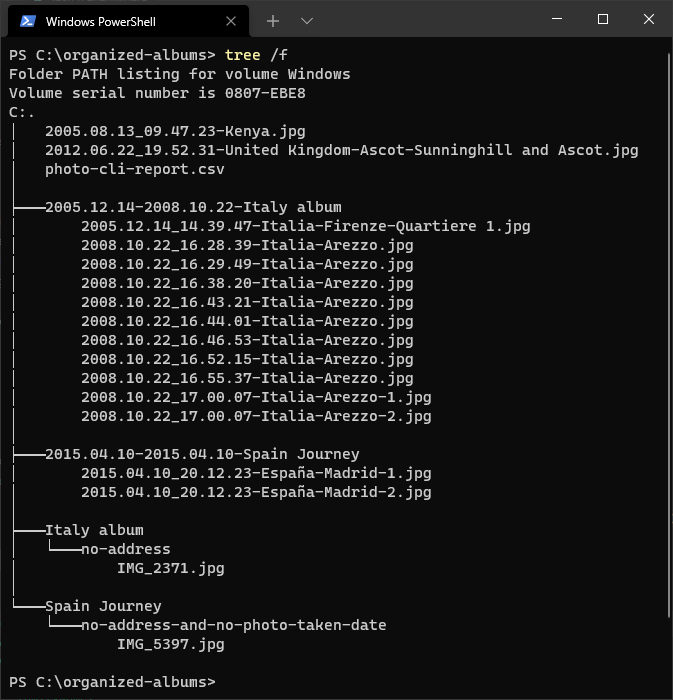Click the terminal vertical scrollbar
This screenshot has height=700, width=673.
(x=669, y=335)
